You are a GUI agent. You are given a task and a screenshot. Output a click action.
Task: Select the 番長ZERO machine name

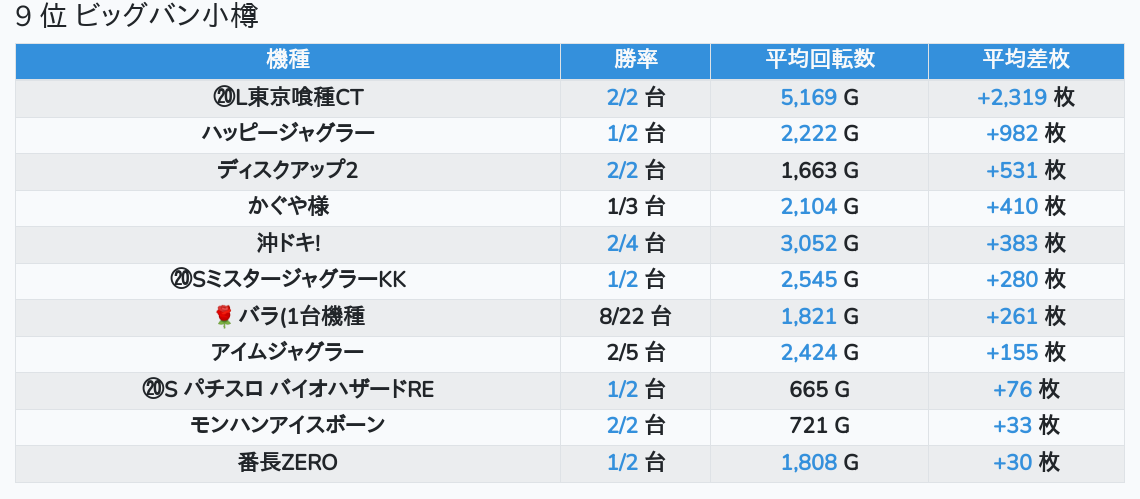288,463
